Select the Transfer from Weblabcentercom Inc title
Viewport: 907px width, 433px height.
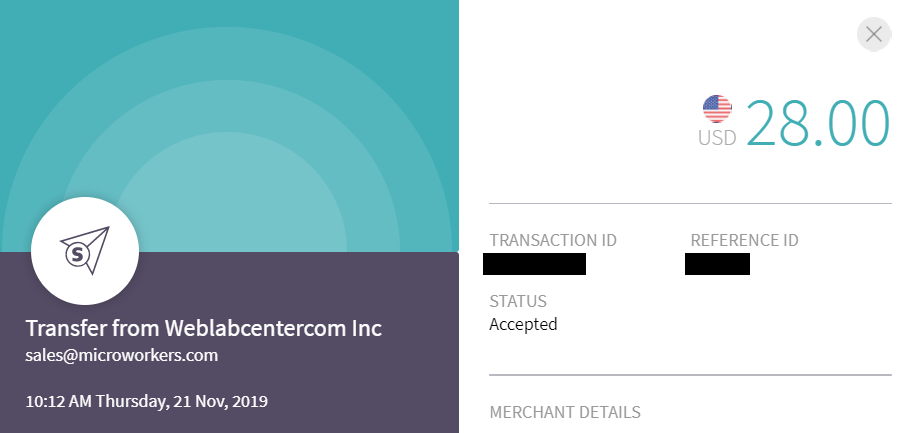[x=204, y=329]
